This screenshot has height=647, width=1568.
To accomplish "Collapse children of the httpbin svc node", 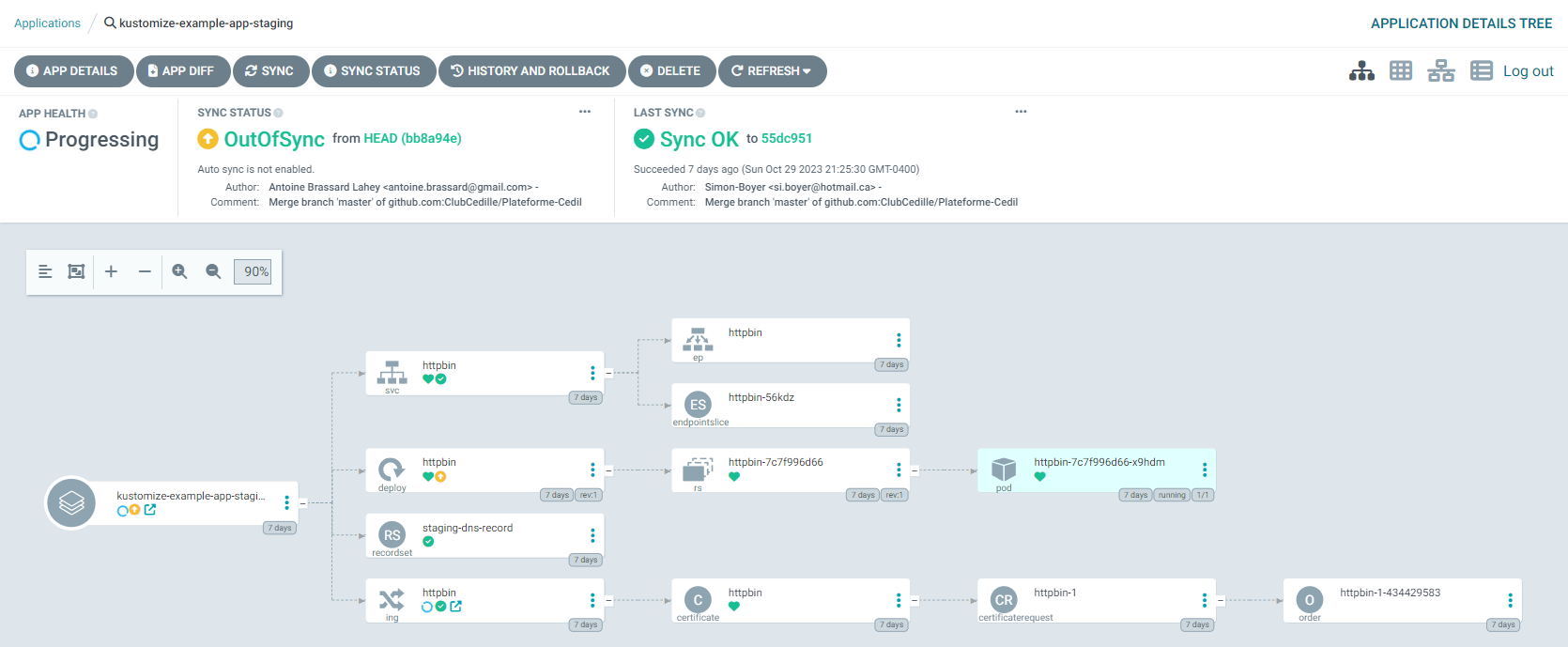I will (608, 373).
